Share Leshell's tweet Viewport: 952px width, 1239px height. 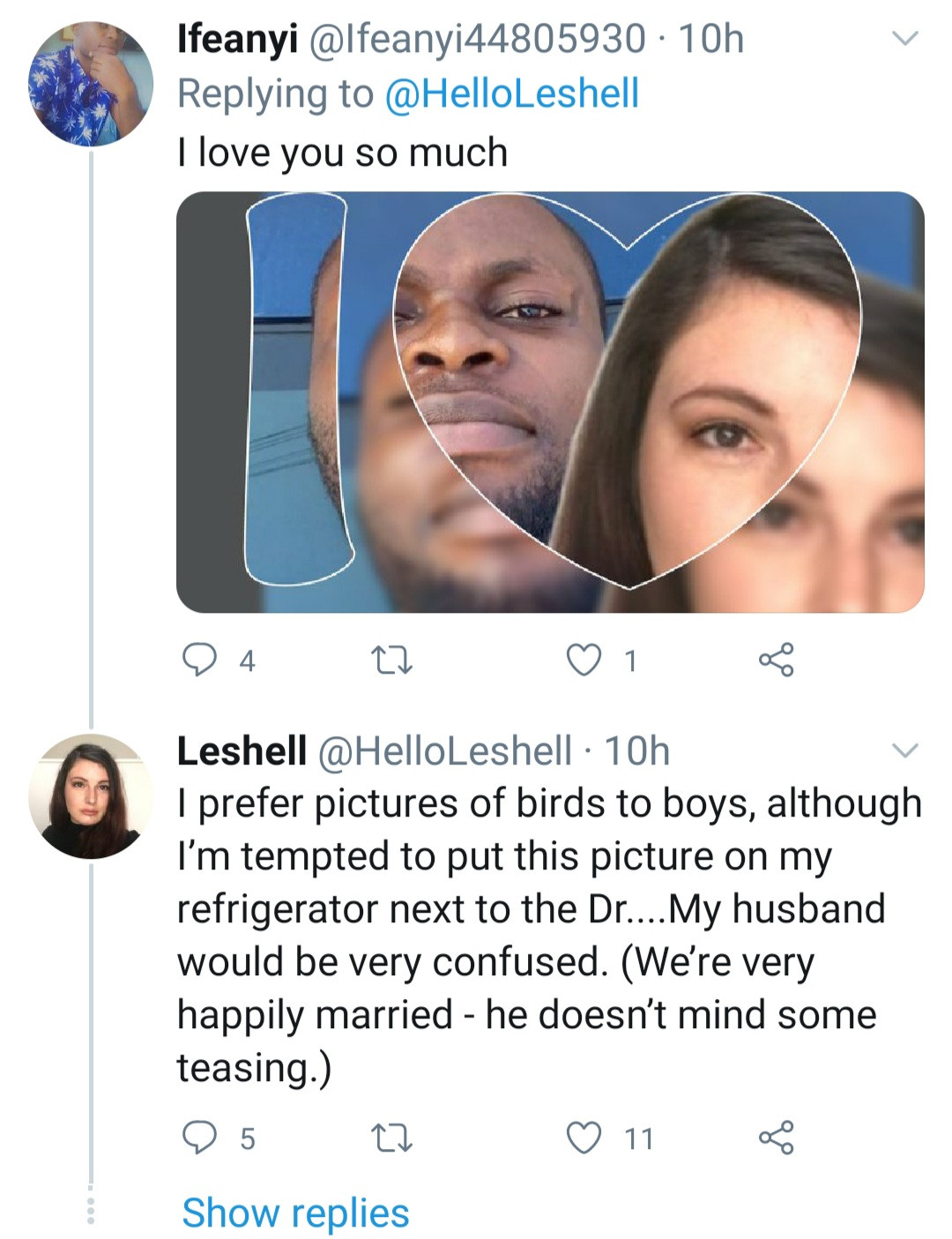pyautogui.click(x=776, y=1138)
